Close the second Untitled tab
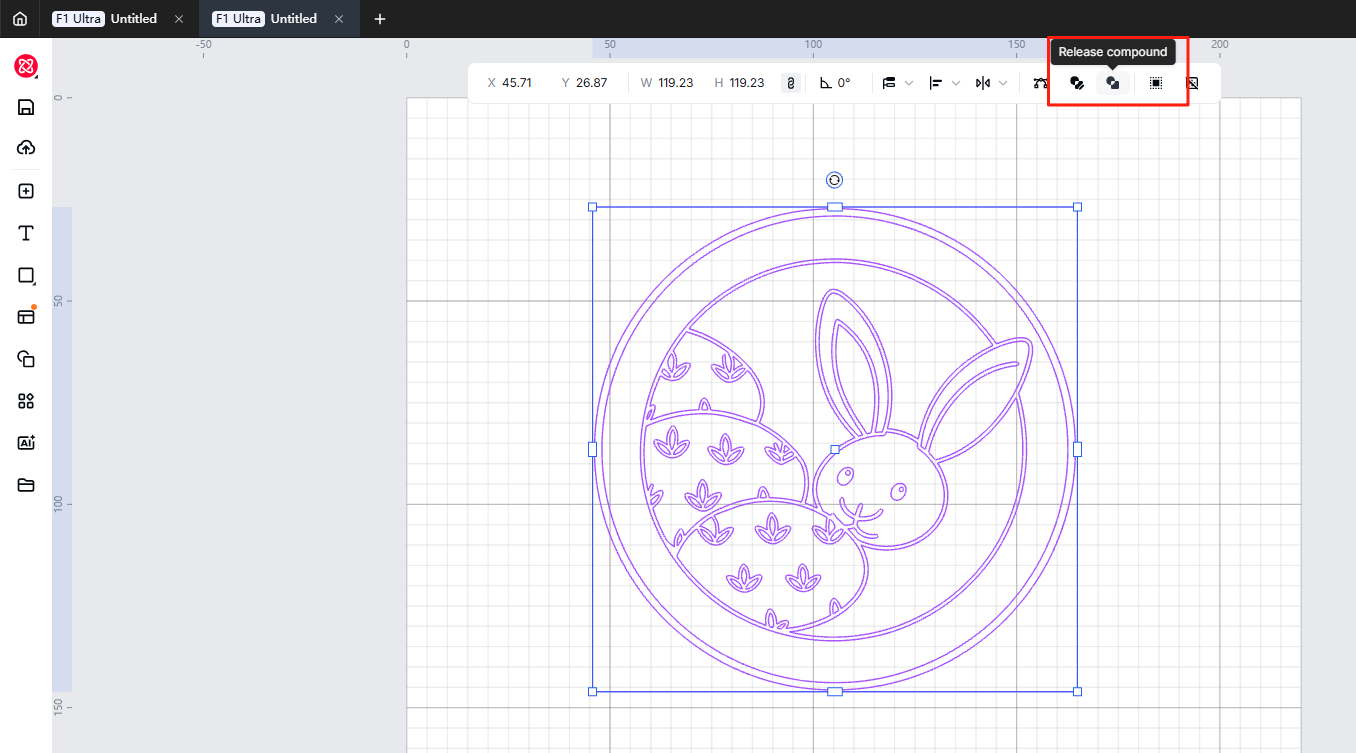This screenshot has height=753, width=1356. tap(339, 19)
